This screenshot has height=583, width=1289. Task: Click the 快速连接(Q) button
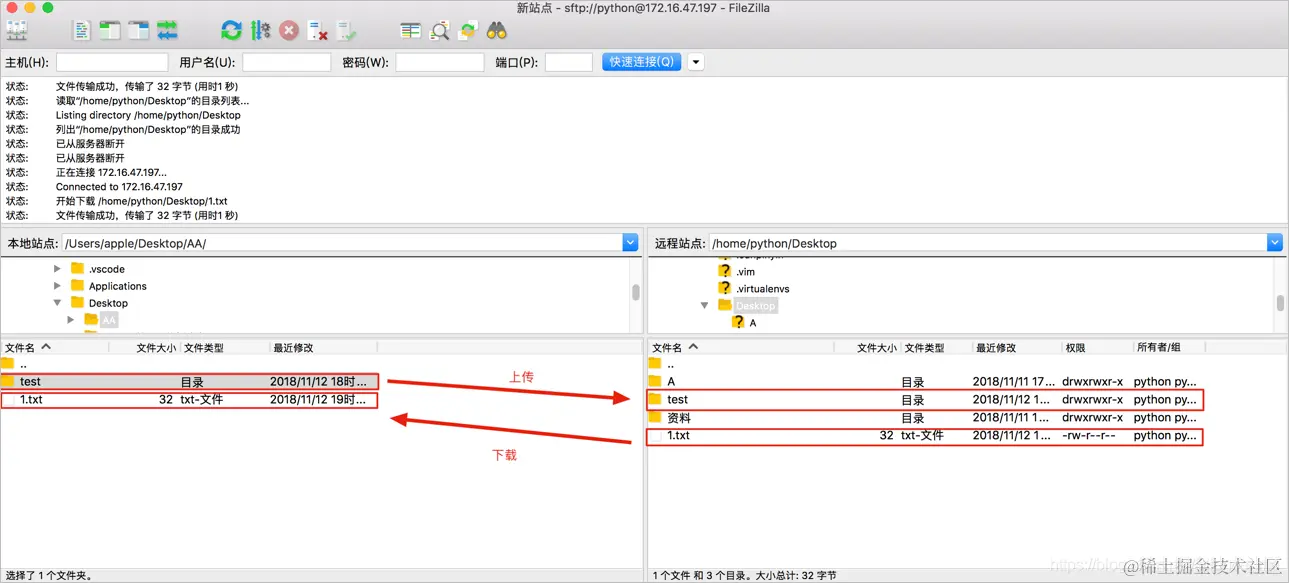[641, 62]
